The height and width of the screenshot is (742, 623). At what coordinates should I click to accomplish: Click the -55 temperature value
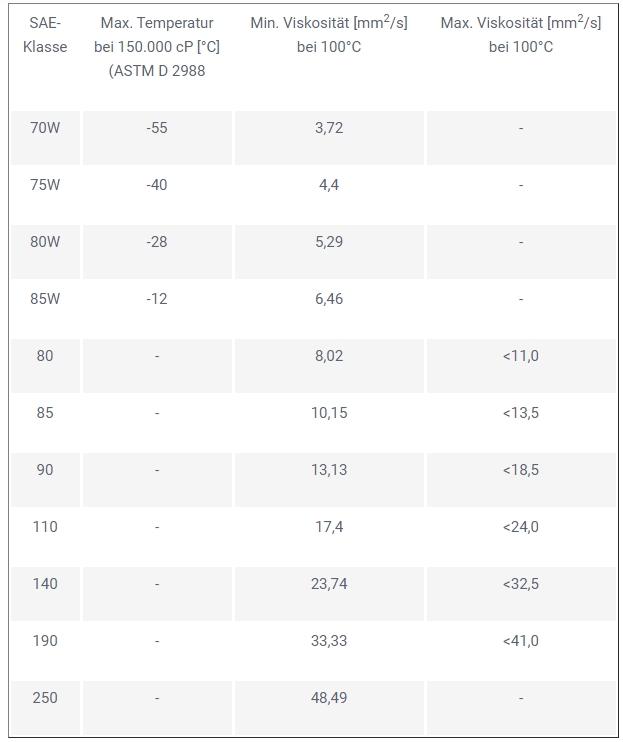pos(157,128)
